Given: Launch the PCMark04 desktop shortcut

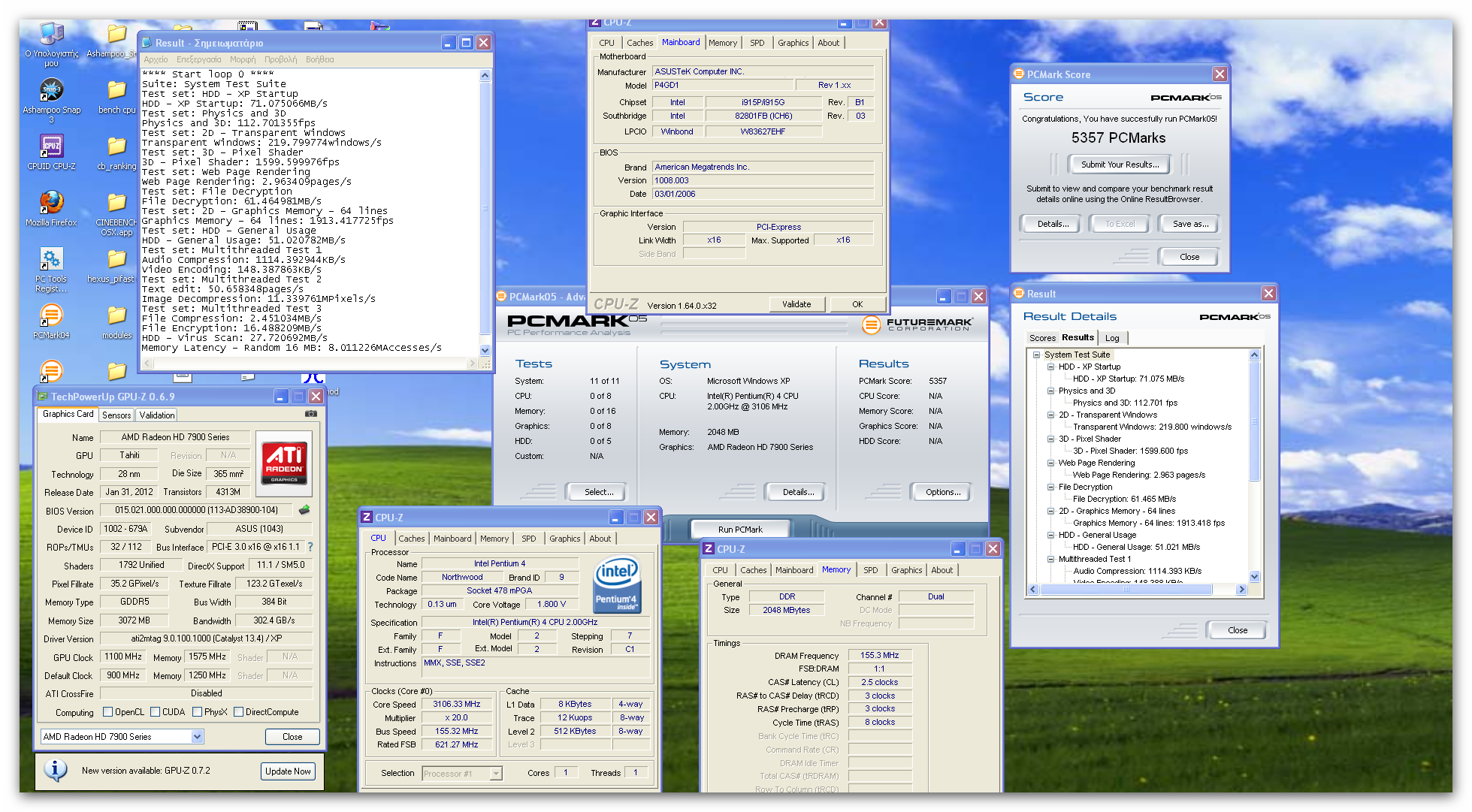Looking at the screenshot, I should pyautogui.click(x=51, y=321).
